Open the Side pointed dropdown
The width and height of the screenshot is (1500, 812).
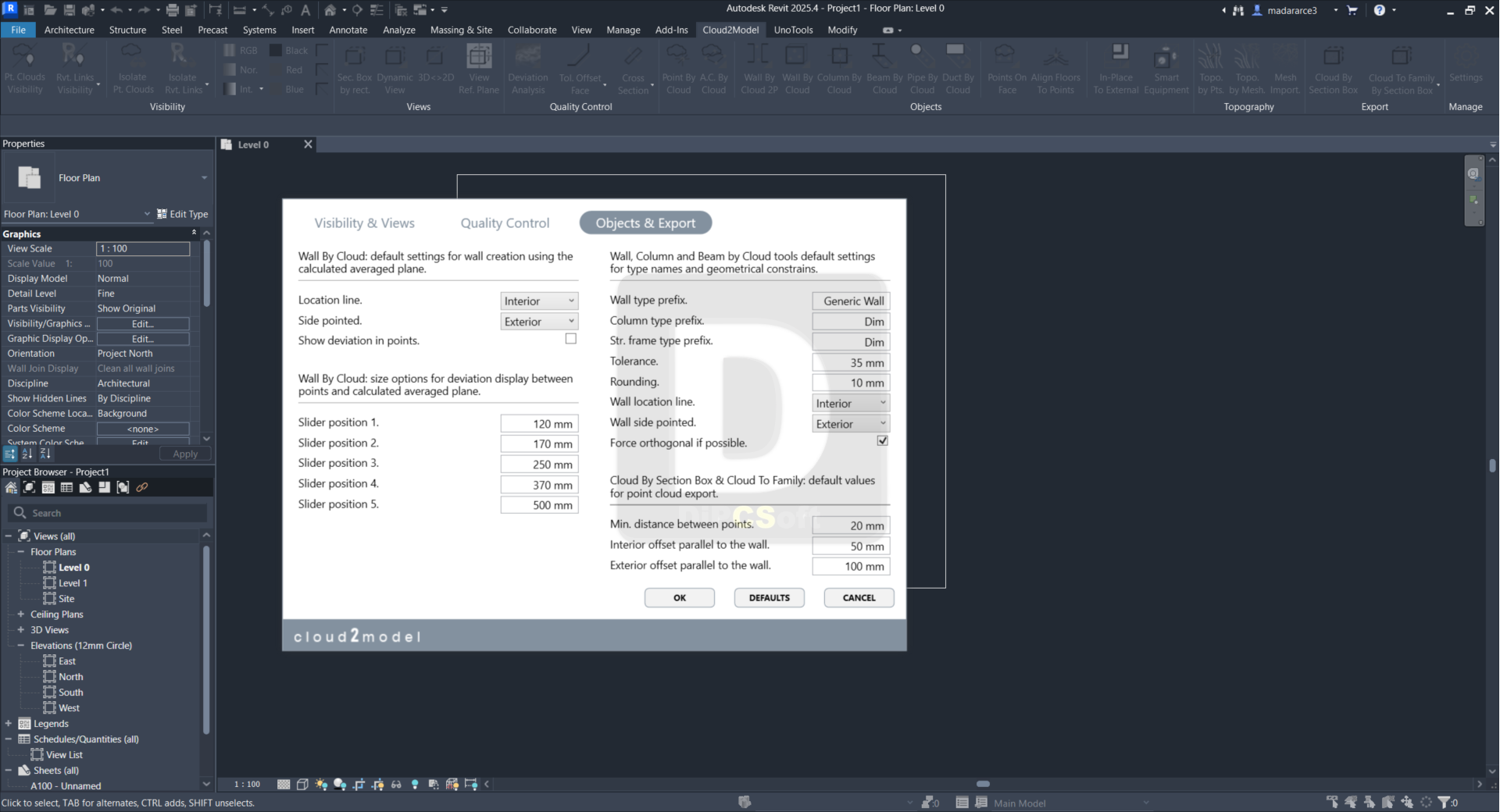click(539, 321)
